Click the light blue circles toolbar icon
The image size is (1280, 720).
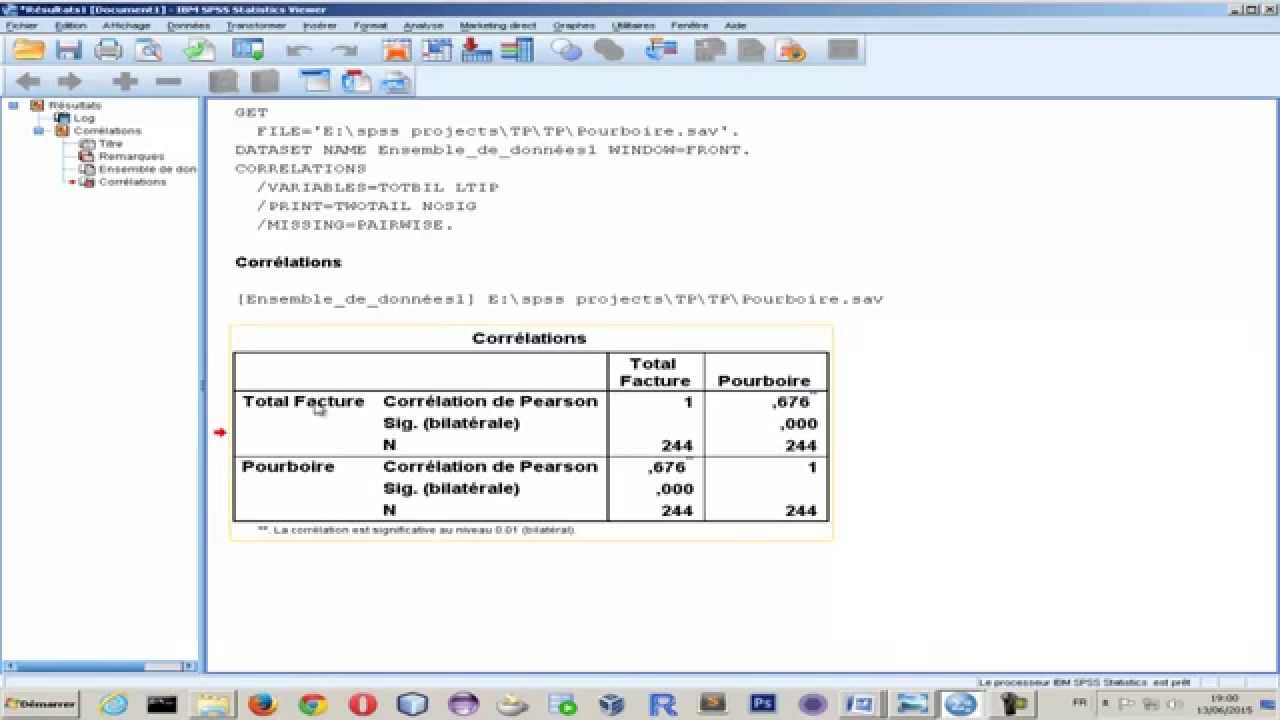(x=567, y=50)
